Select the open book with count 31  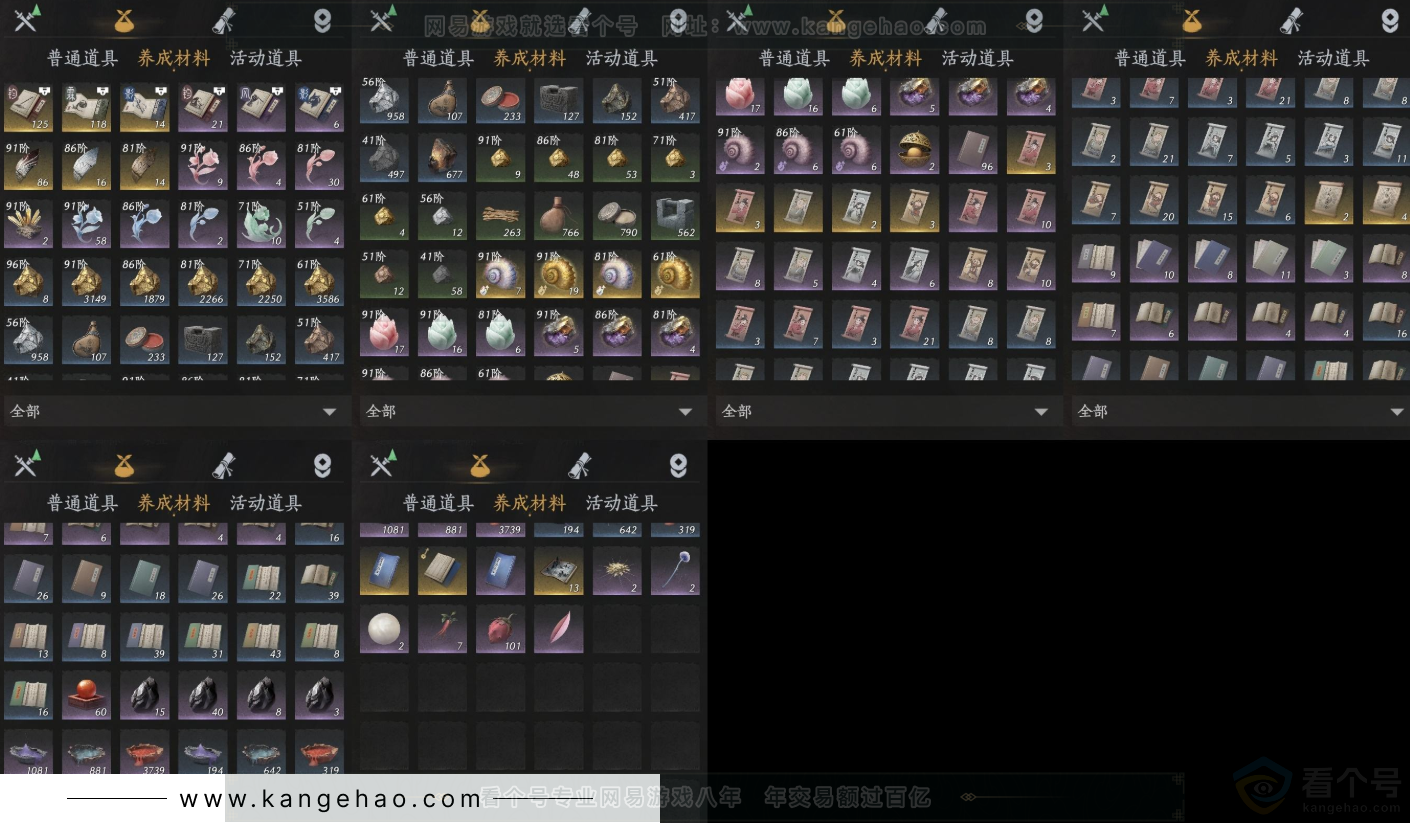coord(203,638)
